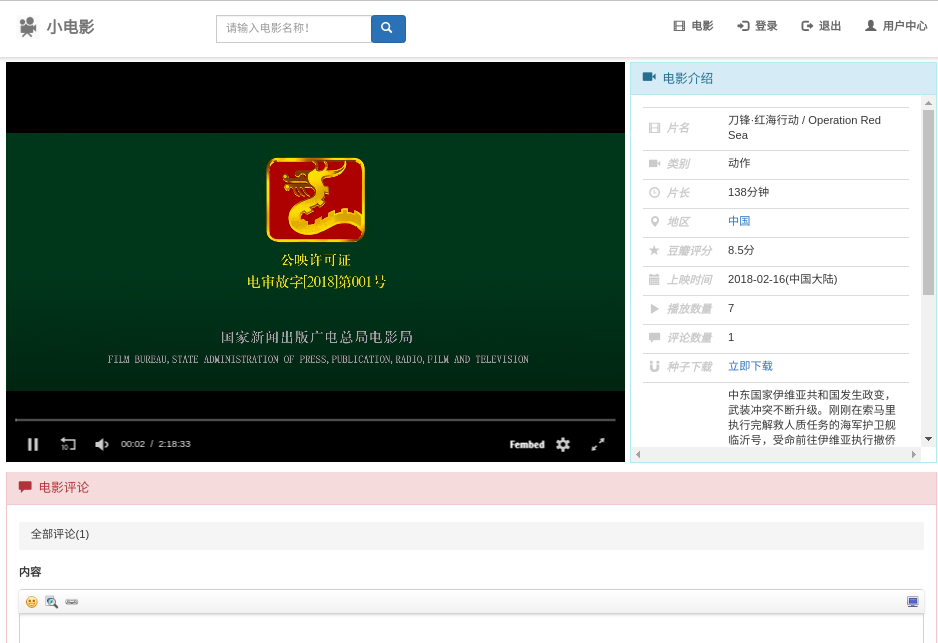Click the red comment bubble icon
The height and width of the screenshot is (643, 938).
click(25, 487)
